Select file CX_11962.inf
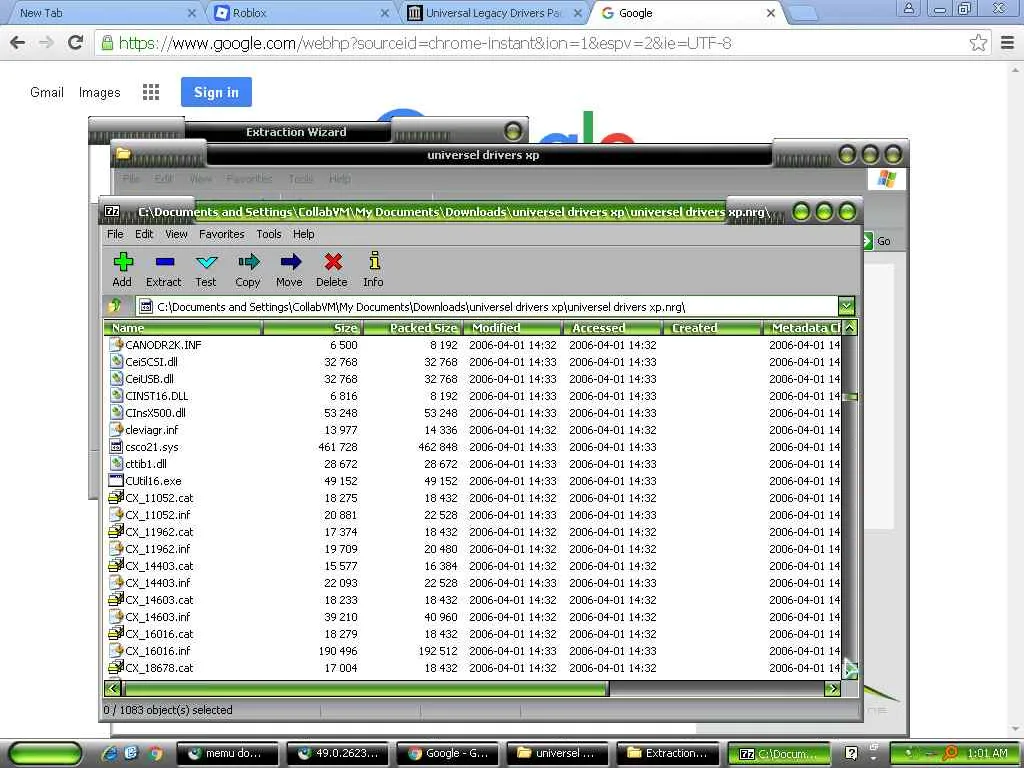The height and width of the screenshot is (768, 1024). pyautogui.click(x=158, y=549)
